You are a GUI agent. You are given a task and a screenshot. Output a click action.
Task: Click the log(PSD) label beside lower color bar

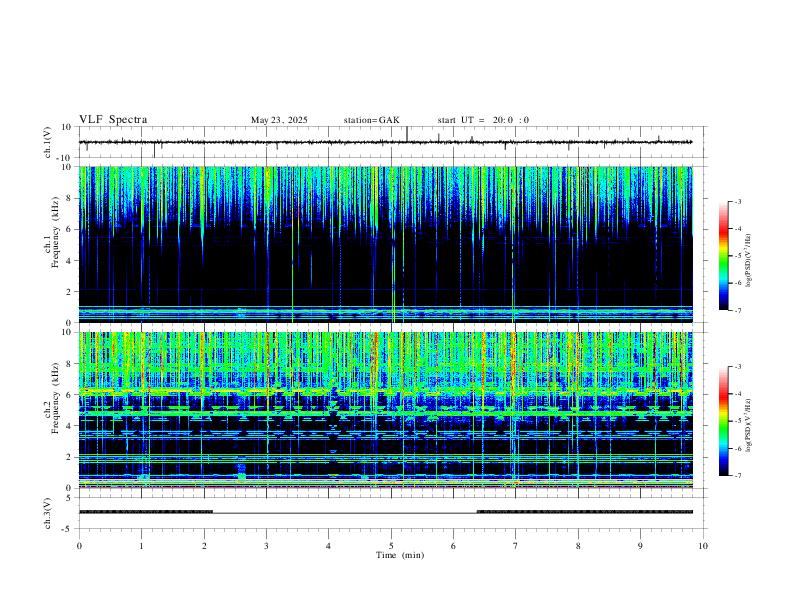point(749,425)
